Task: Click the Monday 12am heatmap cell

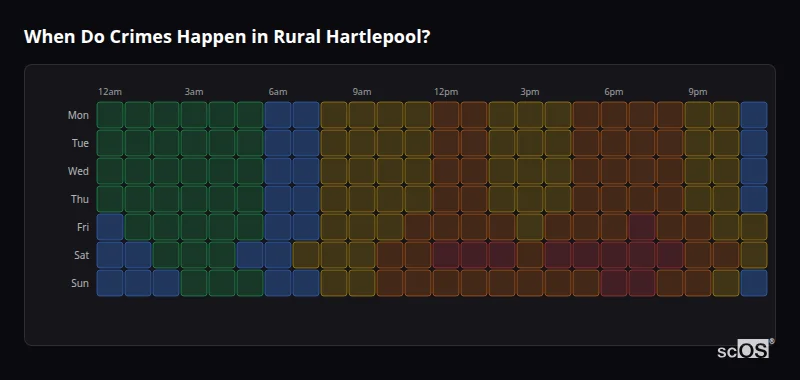Action: pos(110,115)
